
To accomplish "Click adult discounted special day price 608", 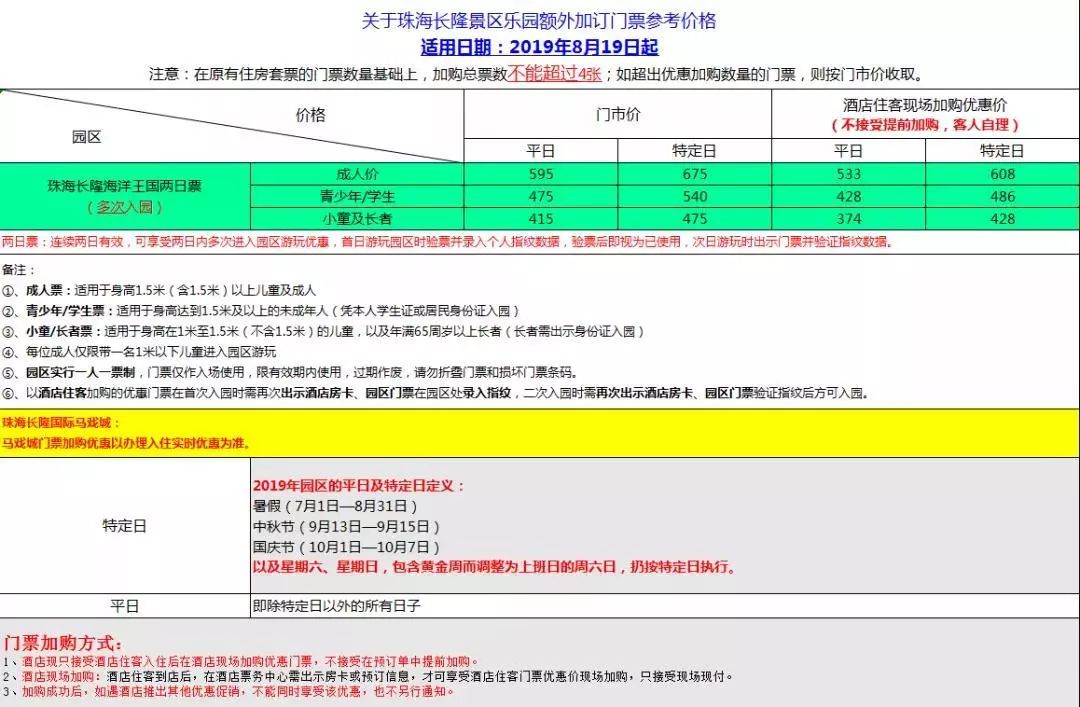I will click(1002, 174).
